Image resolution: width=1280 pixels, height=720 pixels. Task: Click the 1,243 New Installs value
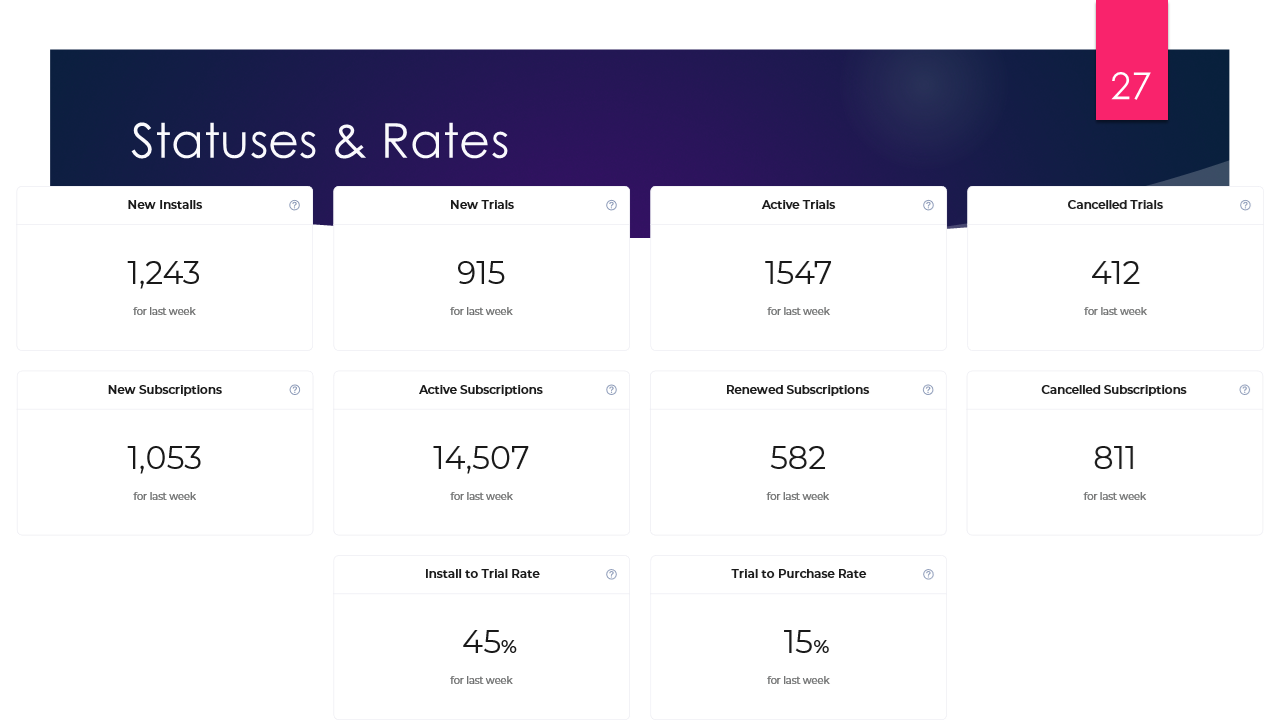coord(164,273)
